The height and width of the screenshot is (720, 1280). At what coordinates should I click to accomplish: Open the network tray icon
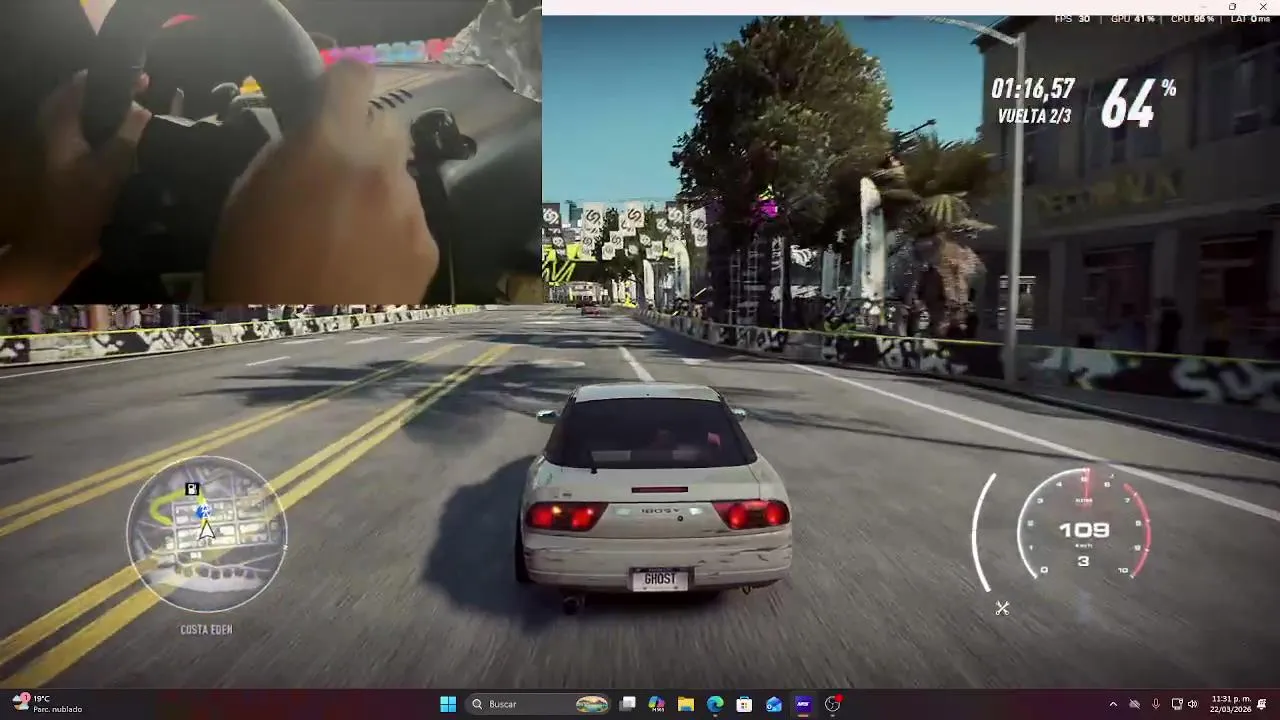pos(1177,704)
